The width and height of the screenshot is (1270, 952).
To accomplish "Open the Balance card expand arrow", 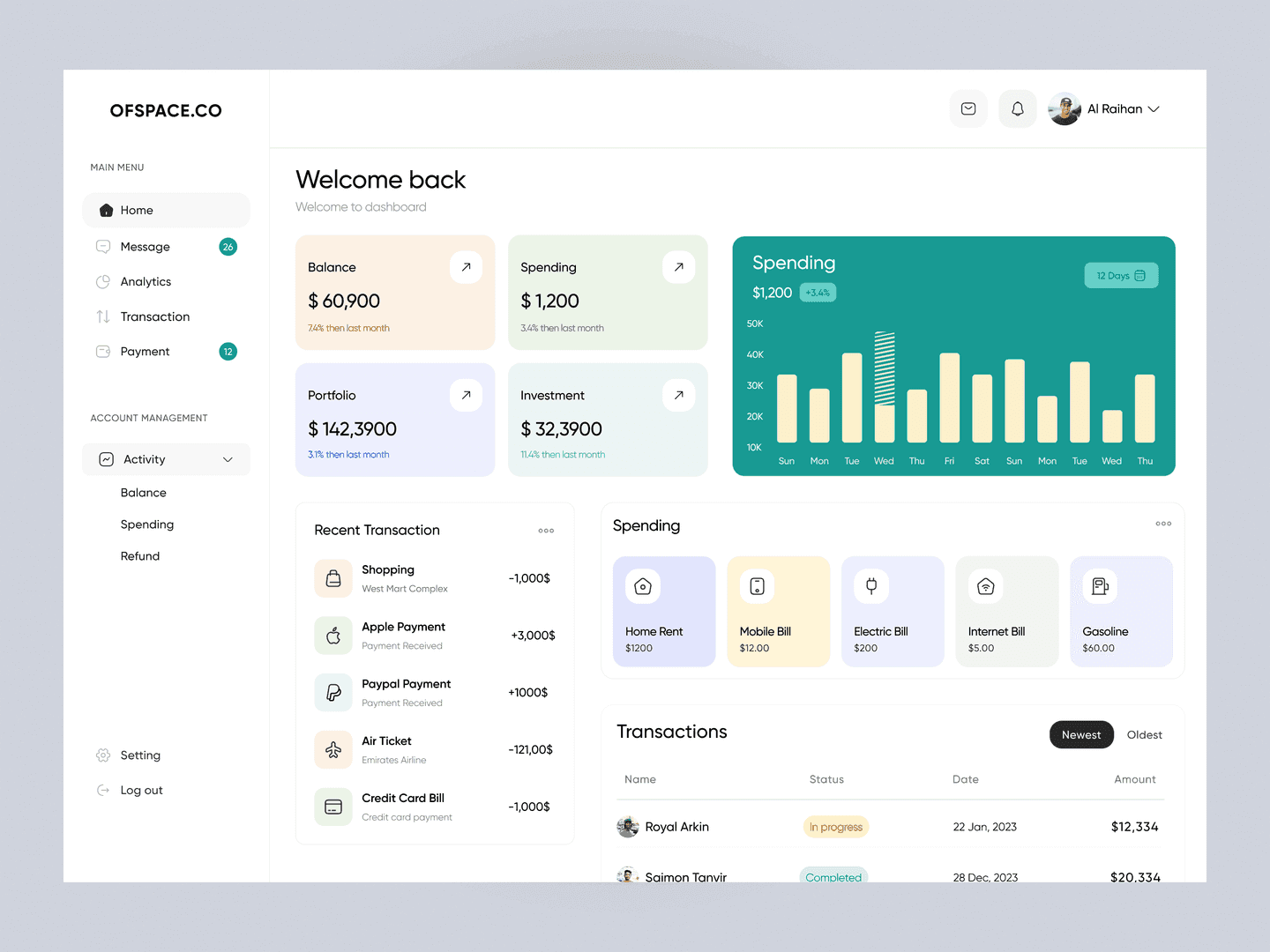I will [x=466, y=266].
